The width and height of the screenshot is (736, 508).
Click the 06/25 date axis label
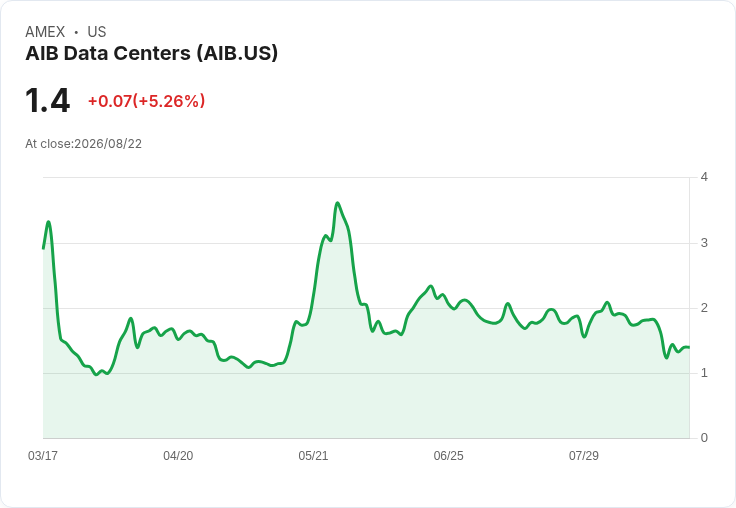448,455
